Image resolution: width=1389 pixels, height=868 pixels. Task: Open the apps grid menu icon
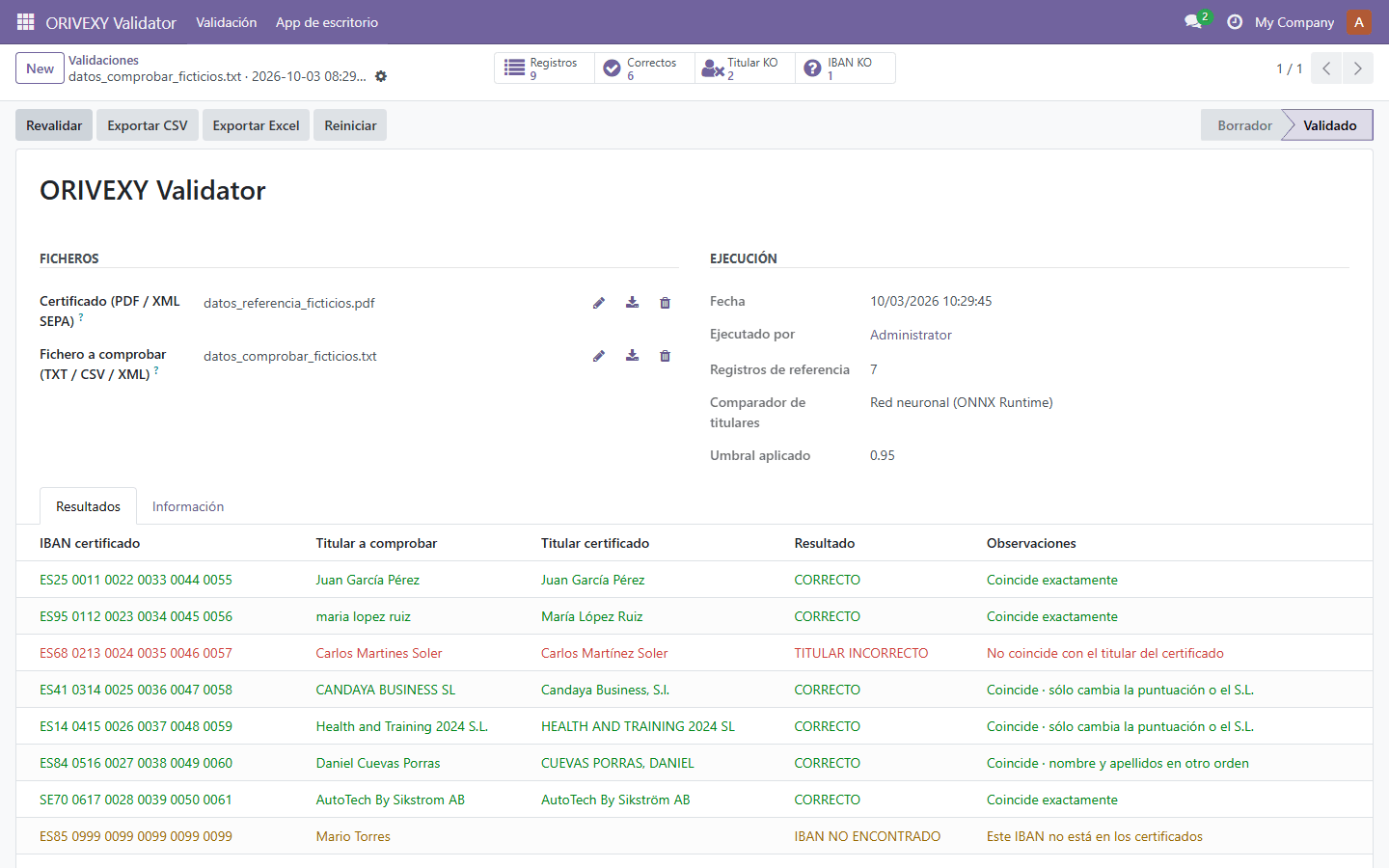pyautogui.click(x=26, y=22)
